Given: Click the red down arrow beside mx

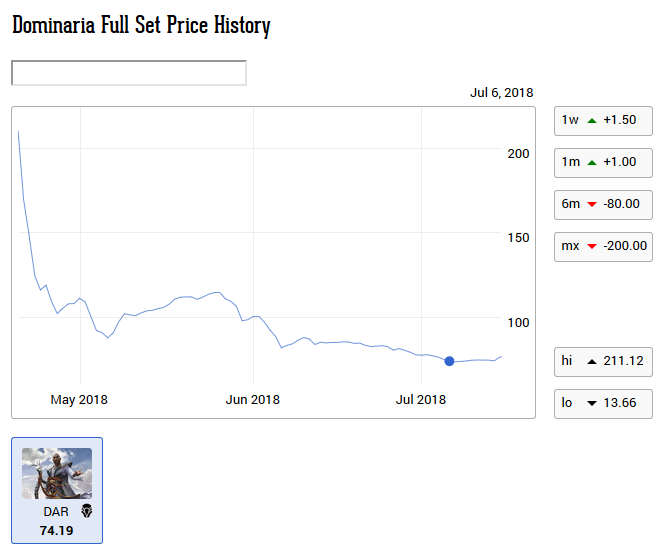Looking at the screenshot, I should [592, 246].
